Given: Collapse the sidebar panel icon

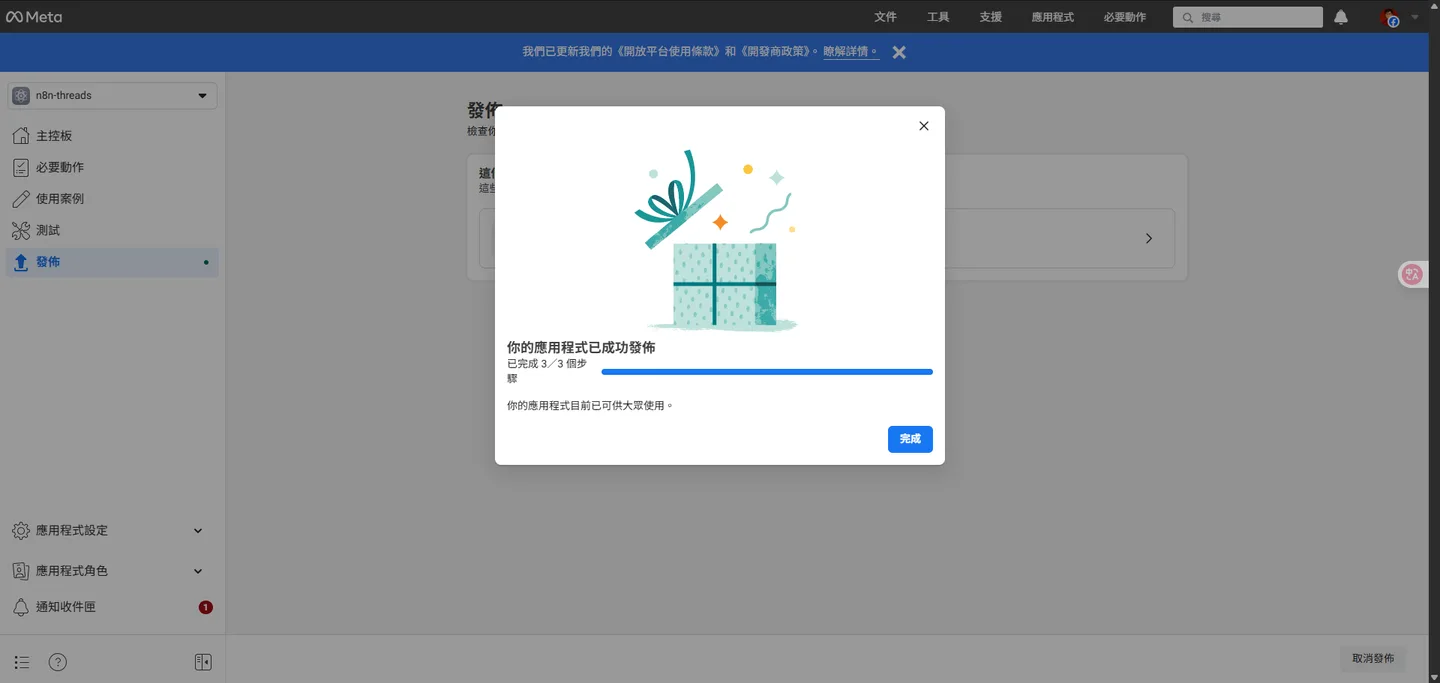Looking at the screenshot, I should pyautogui.click(x=203, y=662).
